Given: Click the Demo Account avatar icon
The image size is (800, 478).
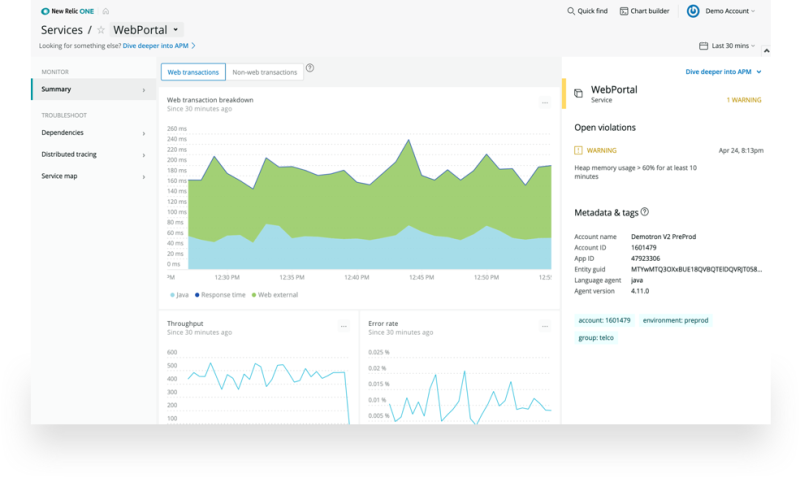Looking at the screenshot, I should 693,11.
